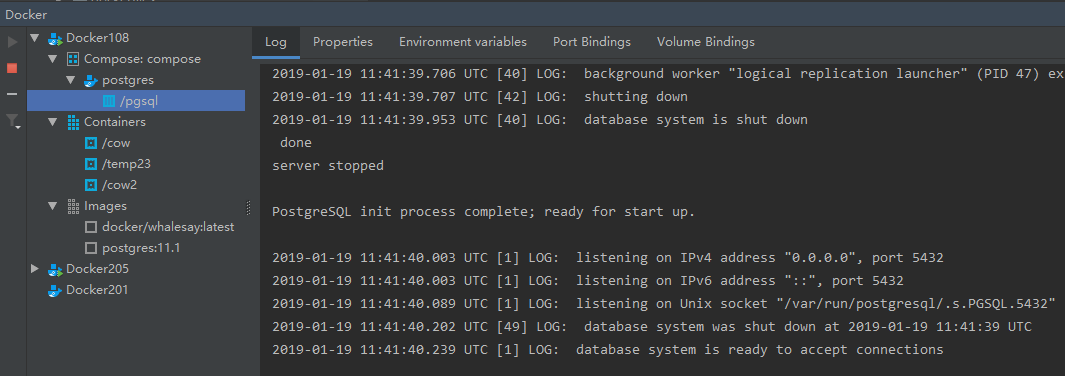The width and height of the screenshot is (1065, 376).
Task: Click log line 'database system is shut down'
Action: [540, 119]
